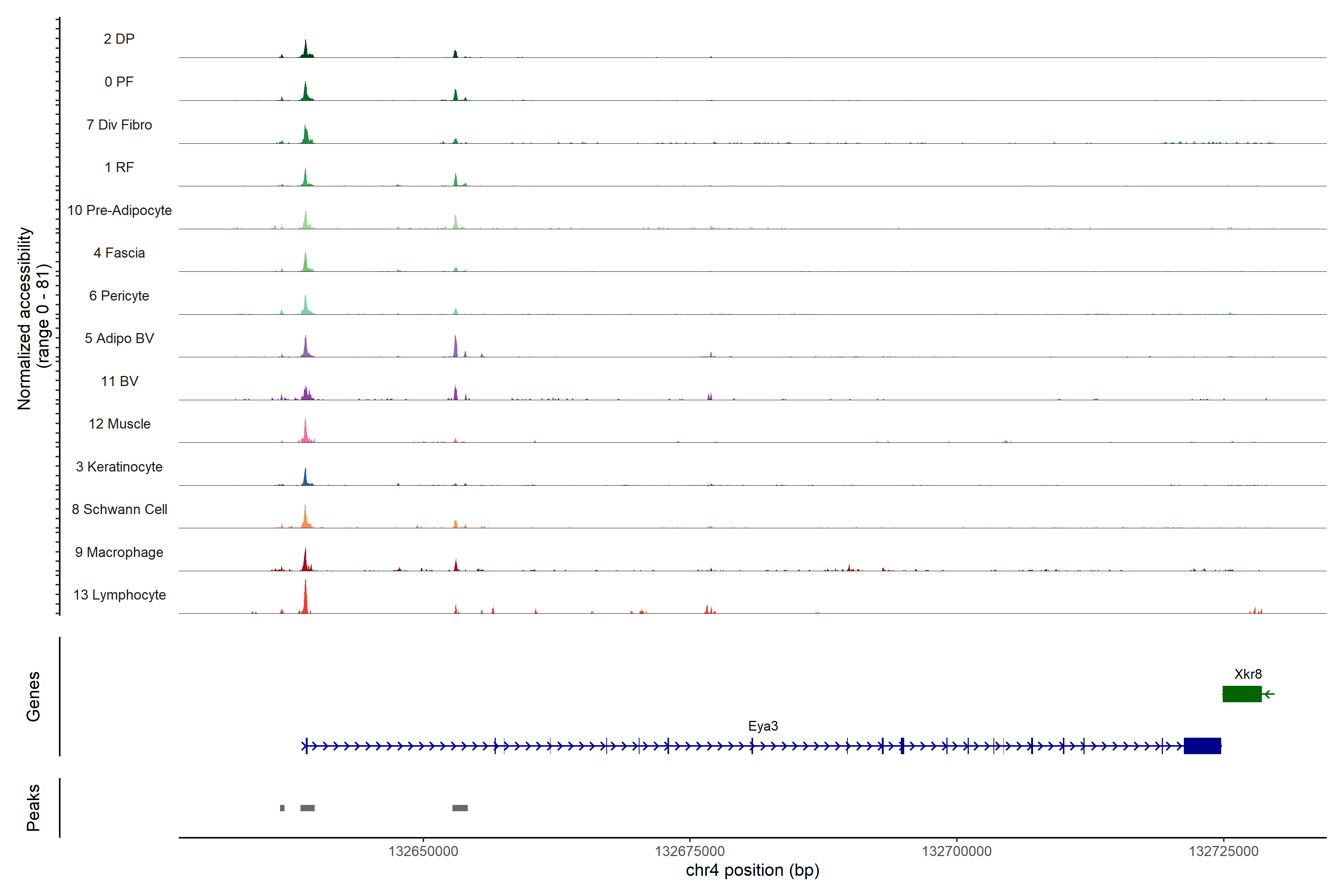The image size is (1344, 896).
Task: Select the 9 Macrophage track label
Action: pos(119,552)
